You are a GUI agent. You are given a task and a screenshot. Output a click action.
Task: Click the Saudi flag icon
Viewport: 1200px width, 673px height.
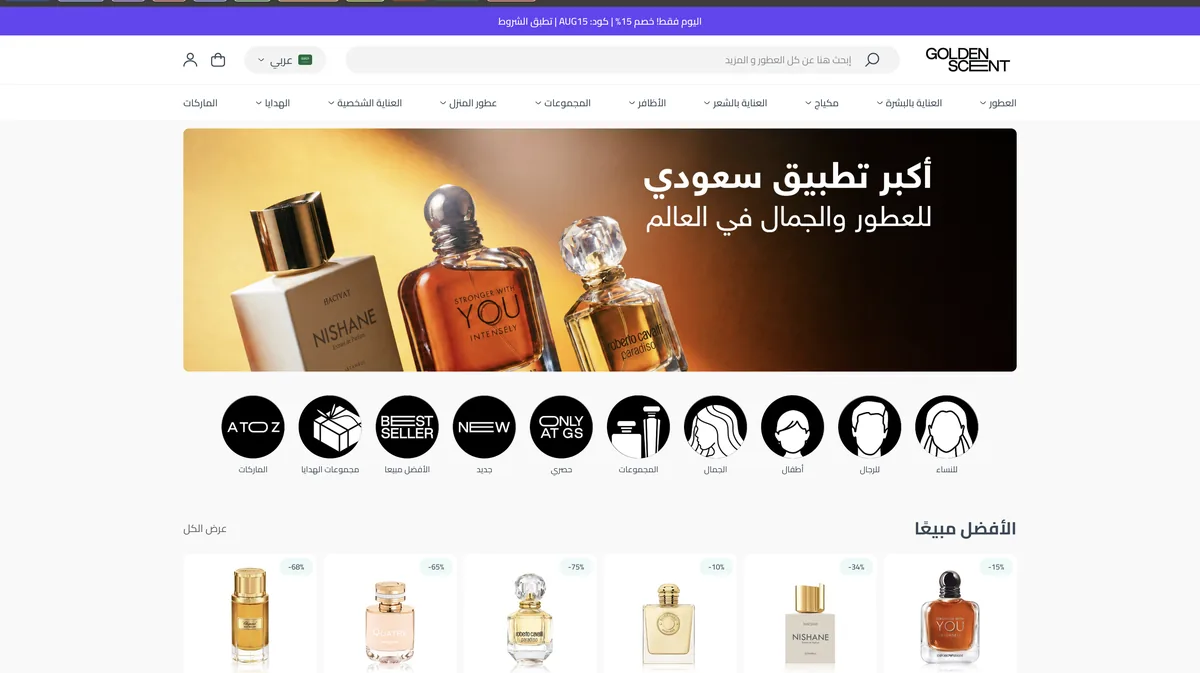tap(306, 60)
